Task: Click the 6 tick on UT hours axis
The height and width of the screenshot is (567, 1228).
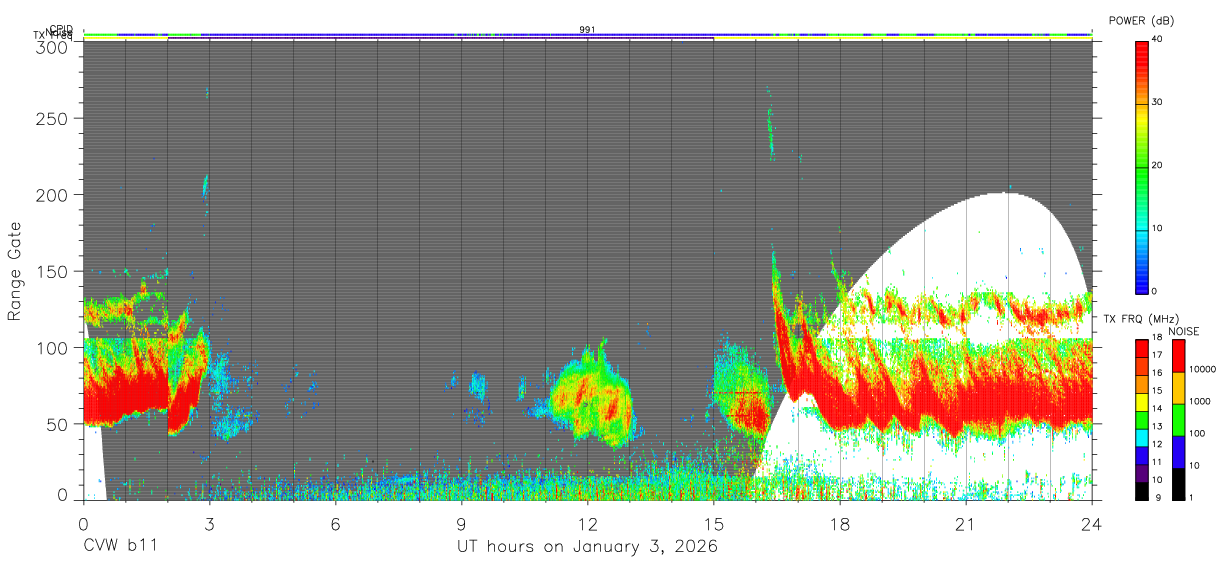Action: tap(335, 524)
